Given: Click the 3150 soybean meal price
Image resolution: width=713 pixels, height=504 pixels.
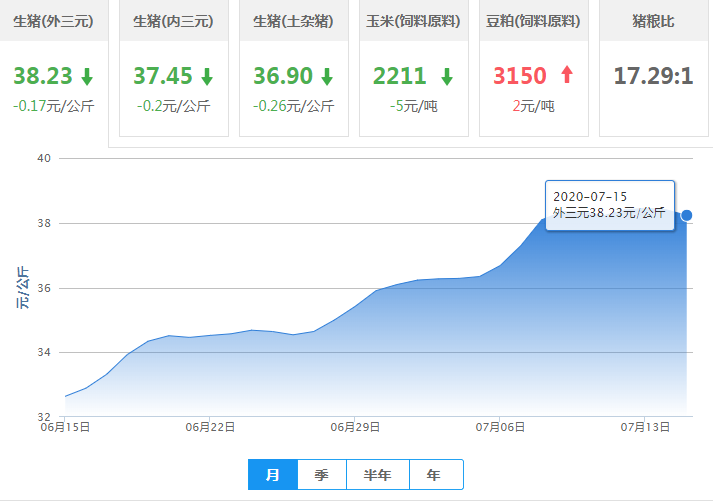Looking at the screenshot, I should pyautogui.click(x=520, y=76).
